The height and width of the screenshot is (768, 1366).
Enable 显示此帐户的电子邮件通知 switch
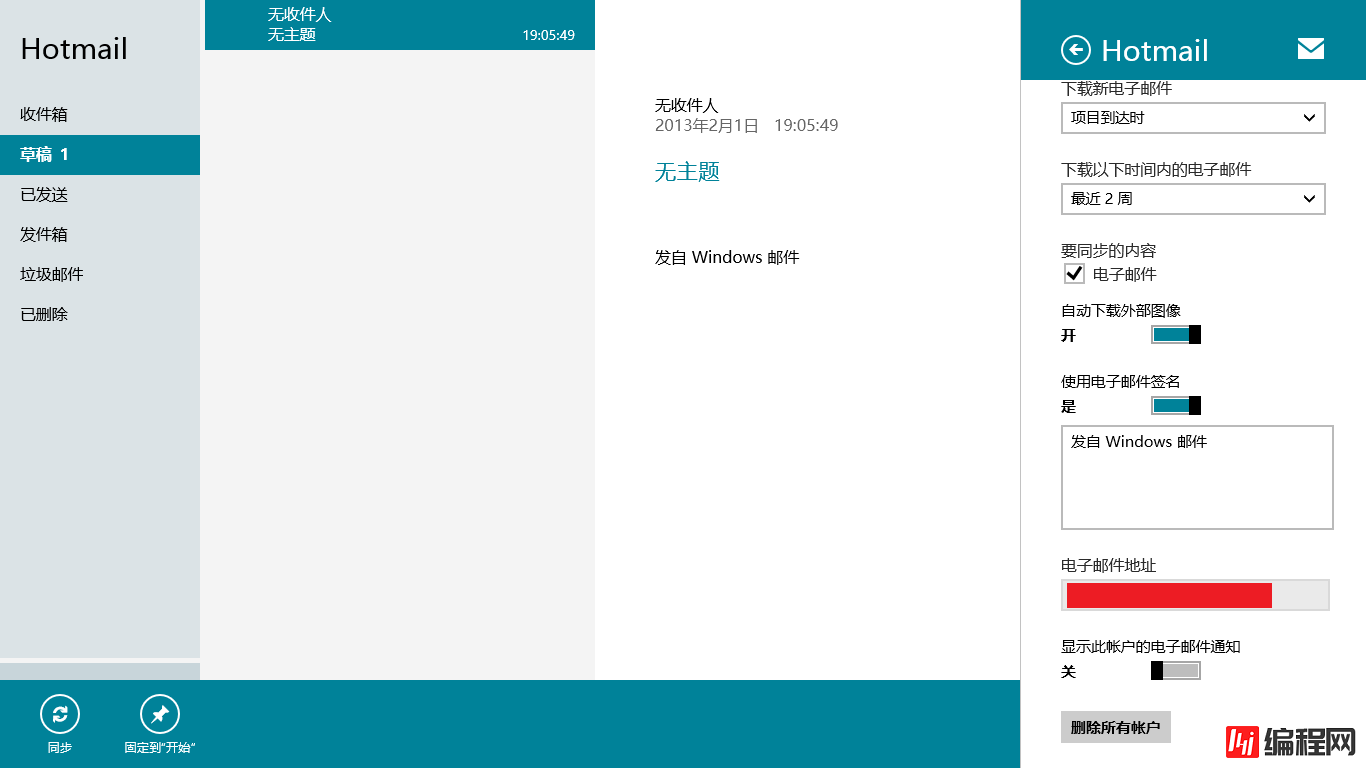(x=1176, y=671)
